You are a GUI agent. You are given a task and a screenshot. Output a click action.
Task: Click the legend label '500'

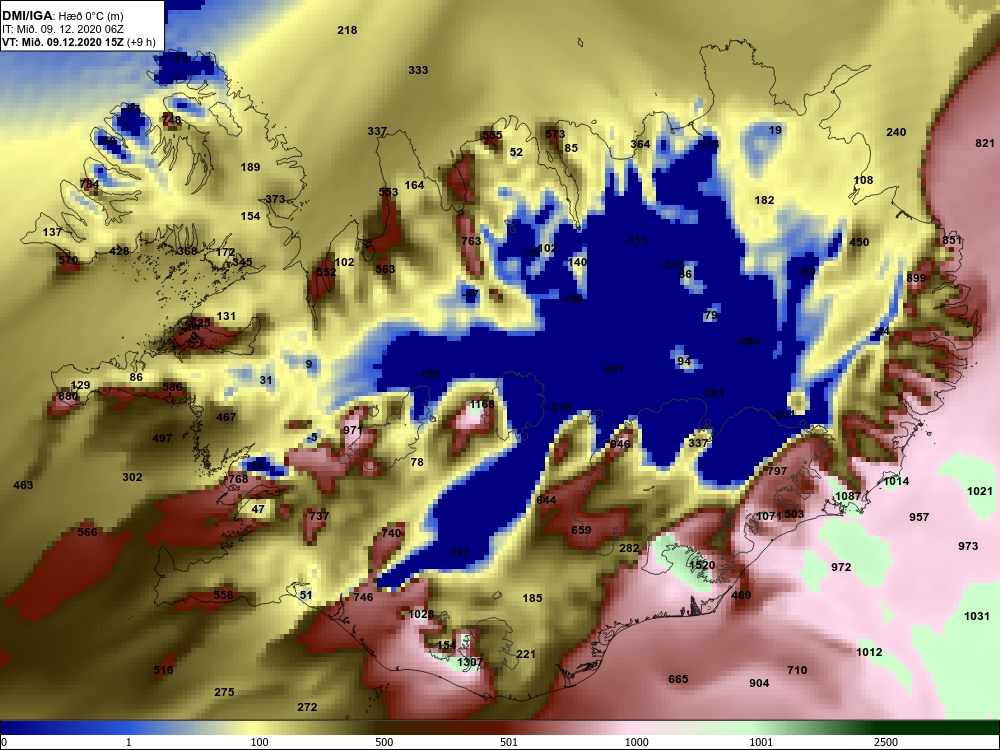click(384, 742)
